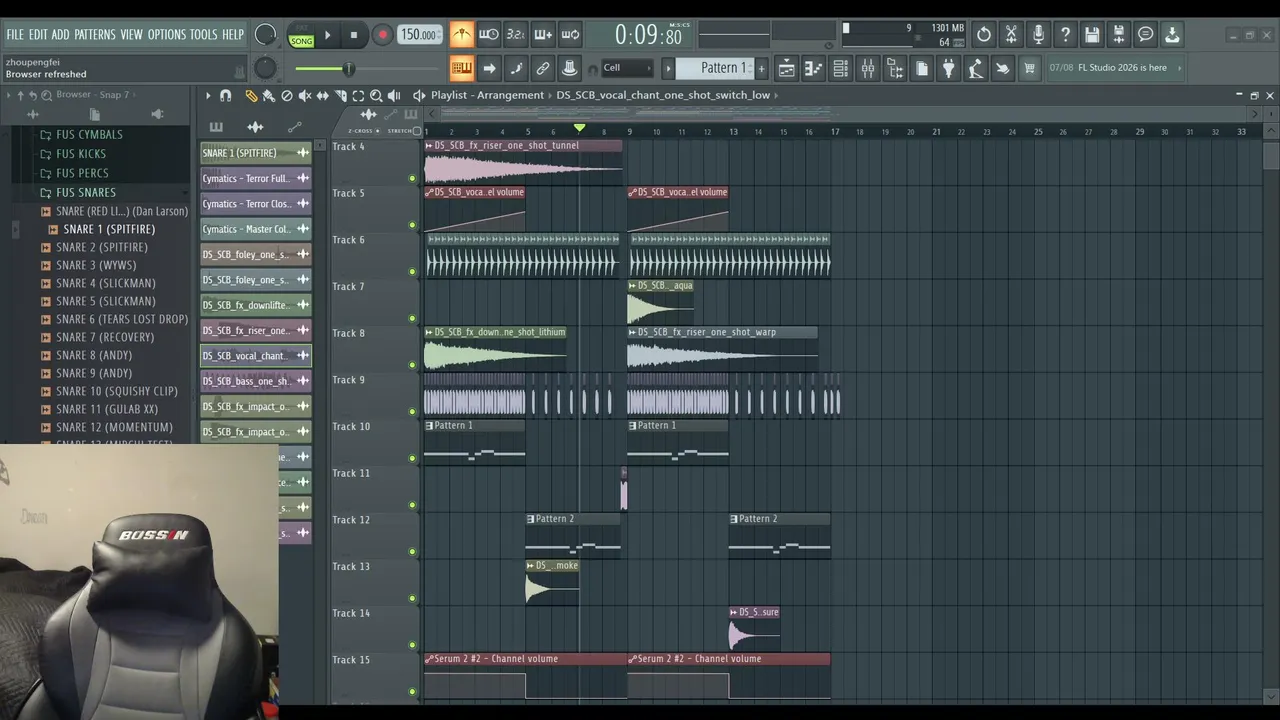
Task: Click the undo history button
Action: [984, 34]
